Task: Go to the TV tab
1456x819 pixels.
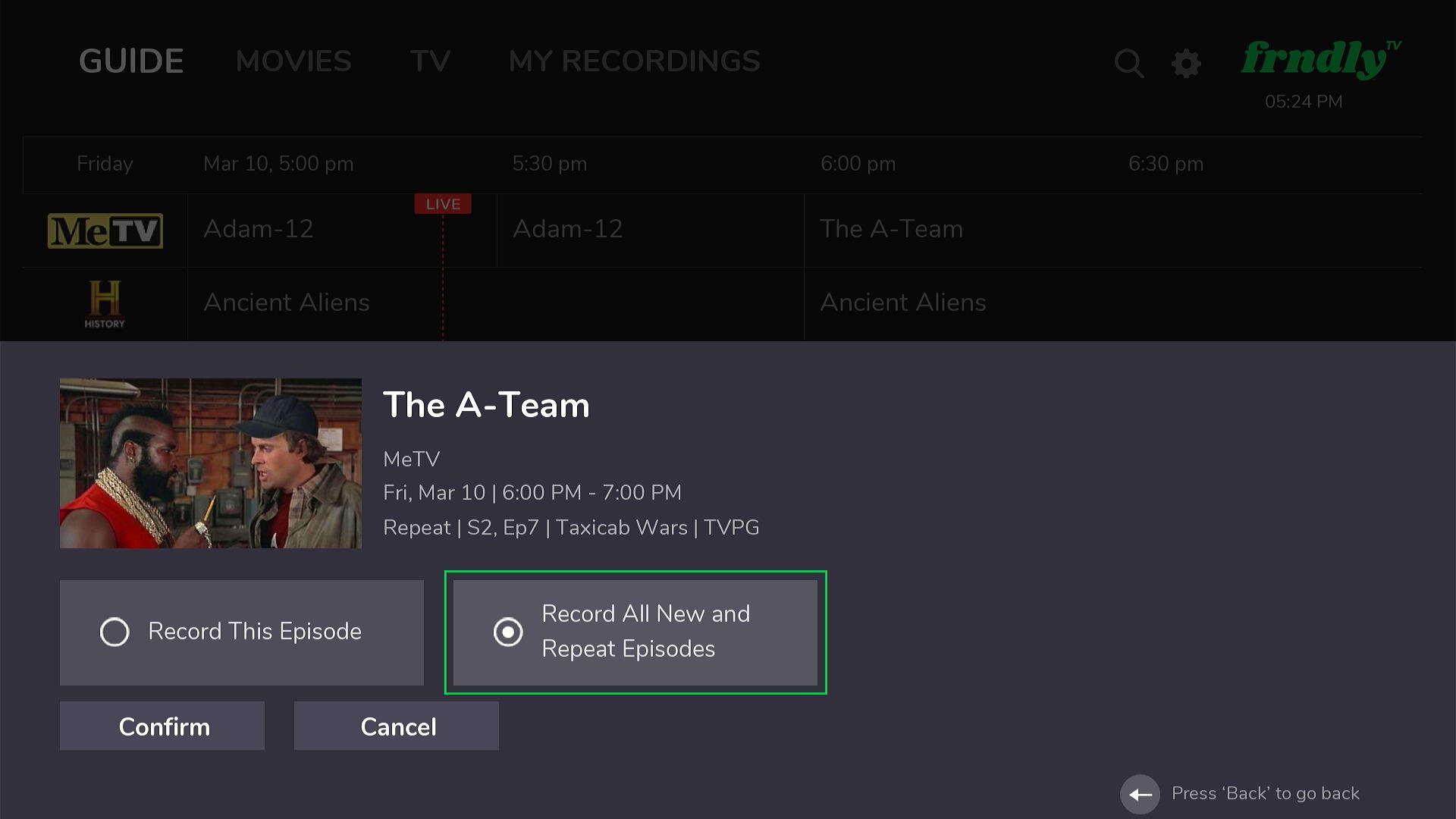Action: coord(430,61)
